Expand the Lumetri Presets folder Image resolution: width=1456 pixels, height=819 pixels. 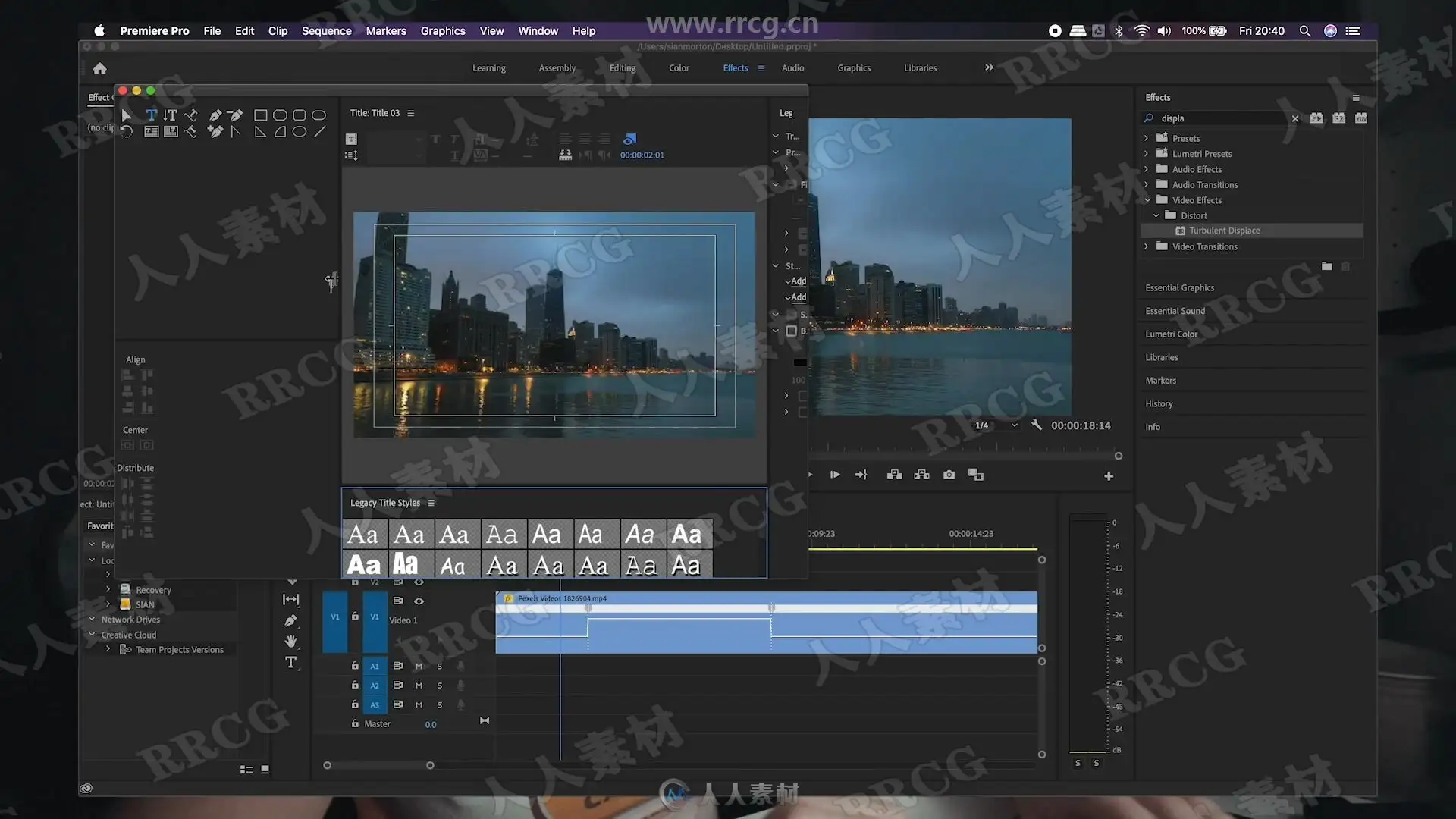click(1147, 154)
